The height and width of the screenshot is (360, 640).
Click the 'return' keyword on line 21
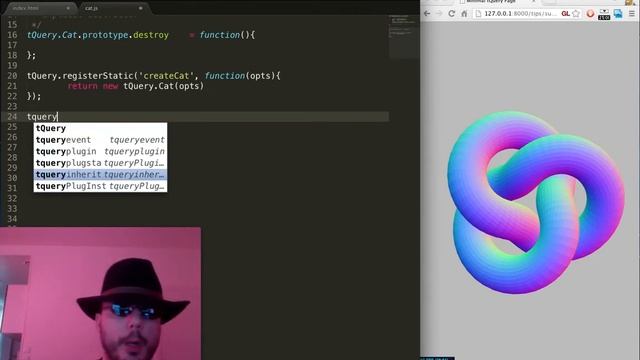82,86
